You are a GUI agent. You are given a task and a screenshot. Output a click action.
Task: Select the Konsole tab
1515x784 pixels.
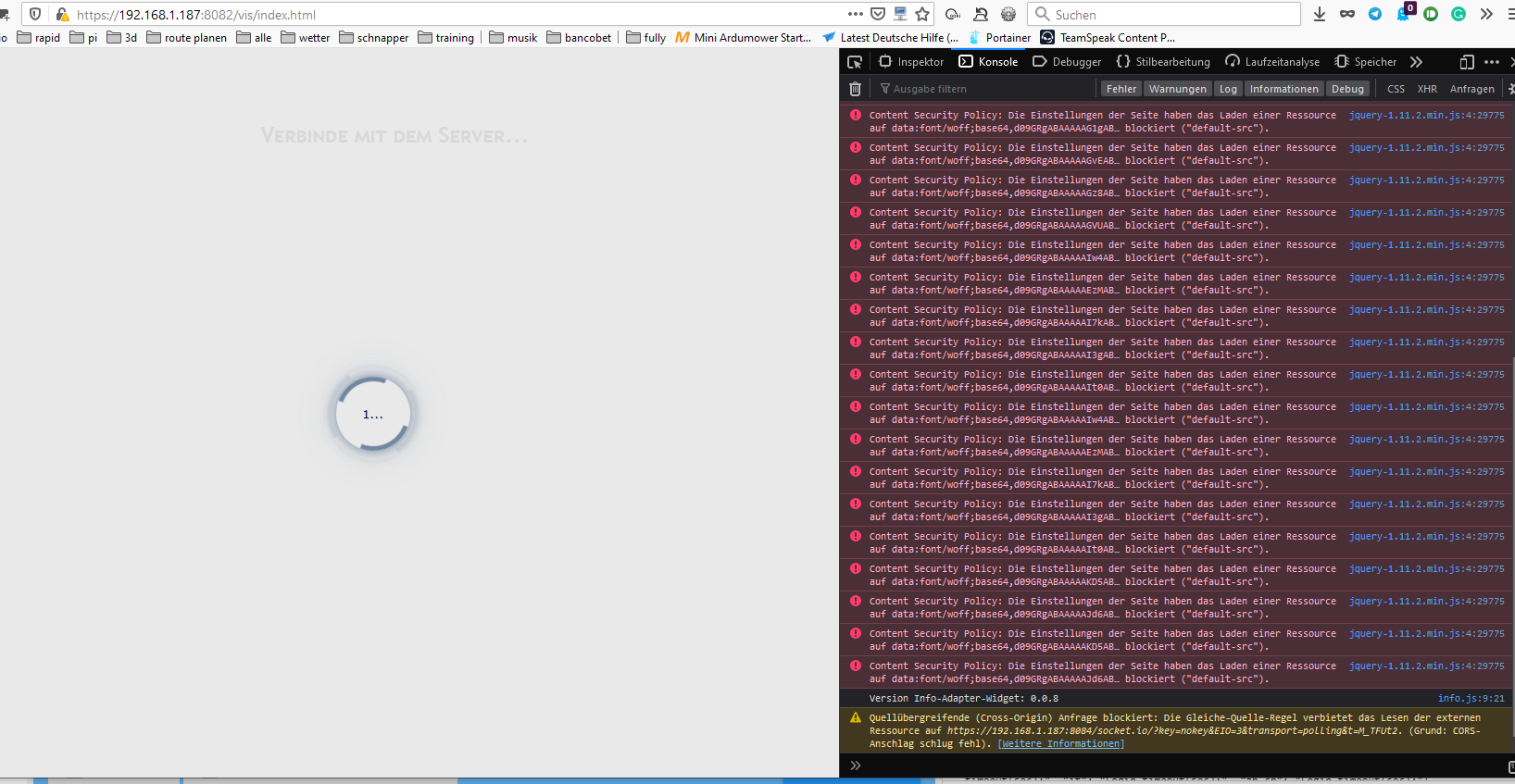click(x=988, y=62)
